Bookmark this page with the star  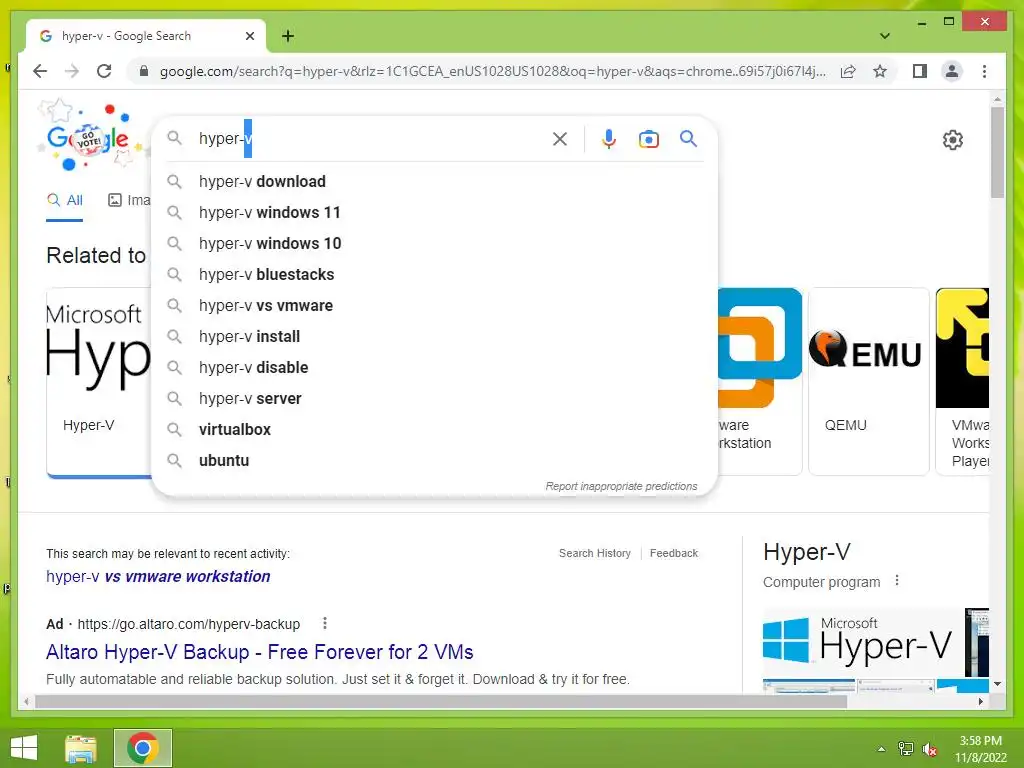pyautogui.click(x=880, y=71)
